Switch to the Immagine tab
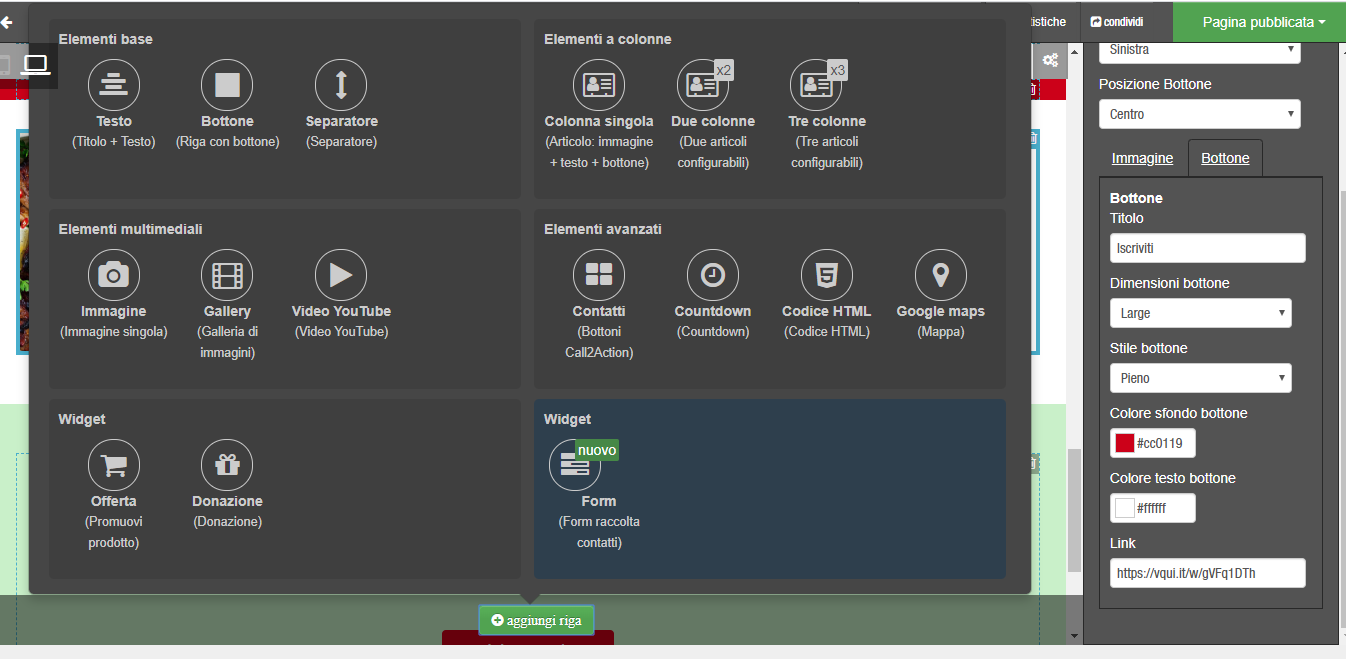The image size is (1346, 659). coord(1142,158)
